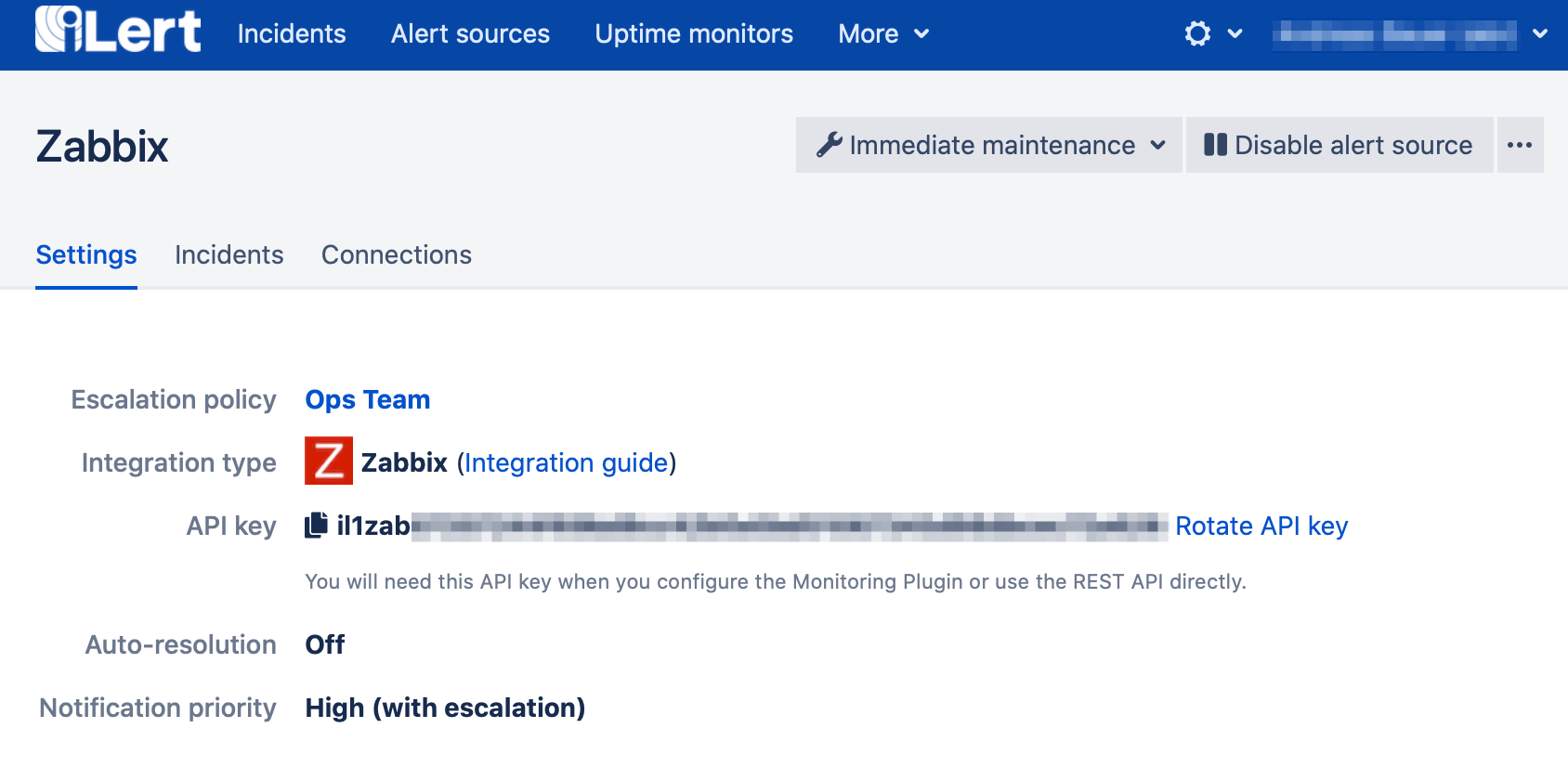The height and width of the screenshot is (767, 1568).
Task: Click the red Zabbix logo icon
Action: click(x=329, y=461)
